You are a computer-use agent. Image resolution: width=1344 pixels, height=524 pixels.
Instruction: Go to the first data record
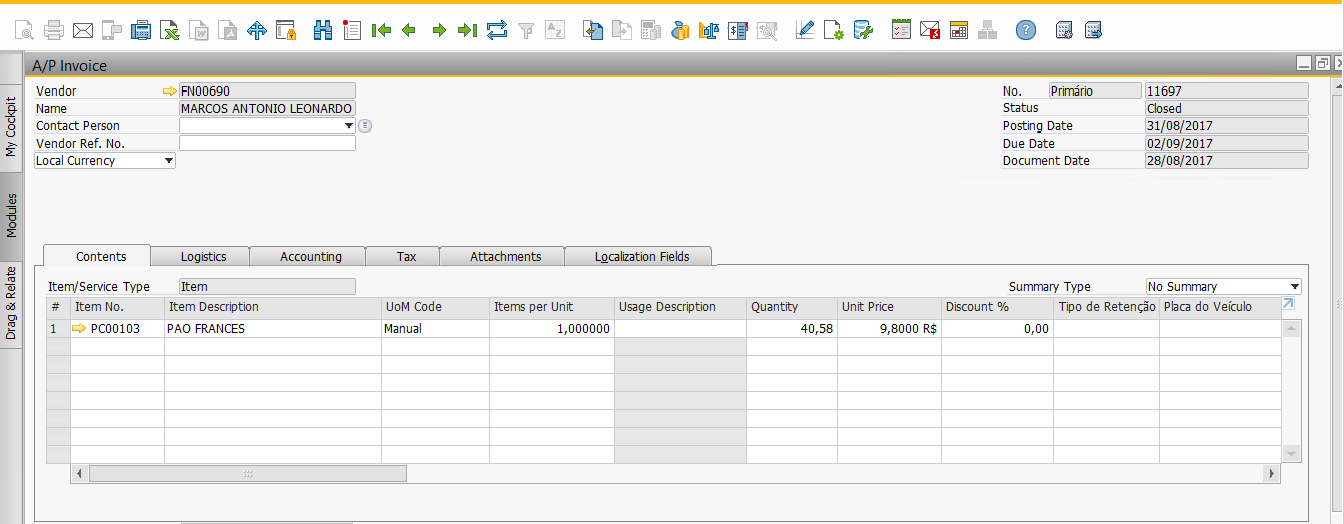point(380,30)
